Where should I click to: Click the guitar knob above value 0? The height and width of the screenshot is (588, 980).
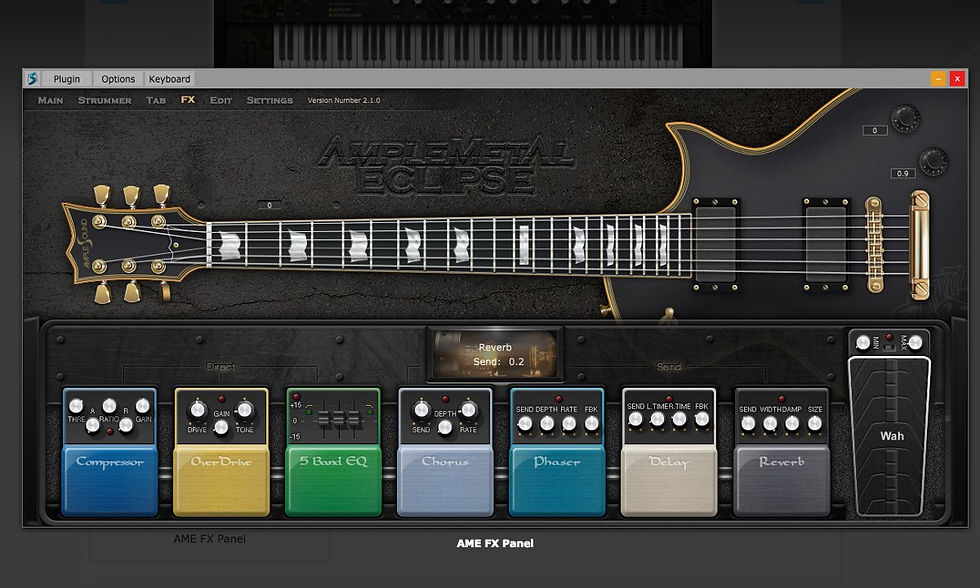[x=906, y=118]
